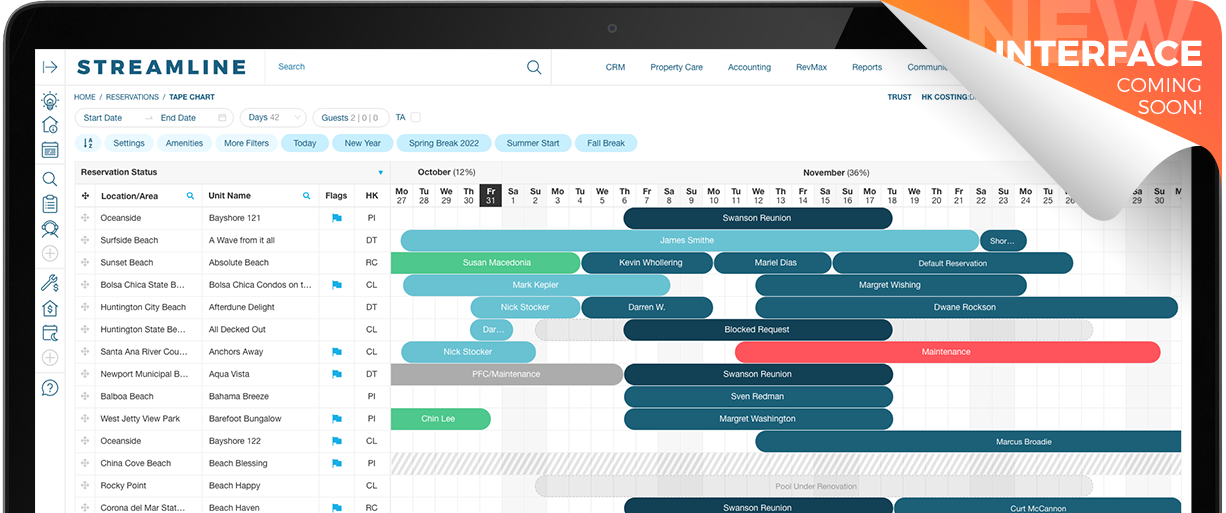Click the STREAMLINE logo
Screen dimensions: 1226x513
[x=161, y=67]
